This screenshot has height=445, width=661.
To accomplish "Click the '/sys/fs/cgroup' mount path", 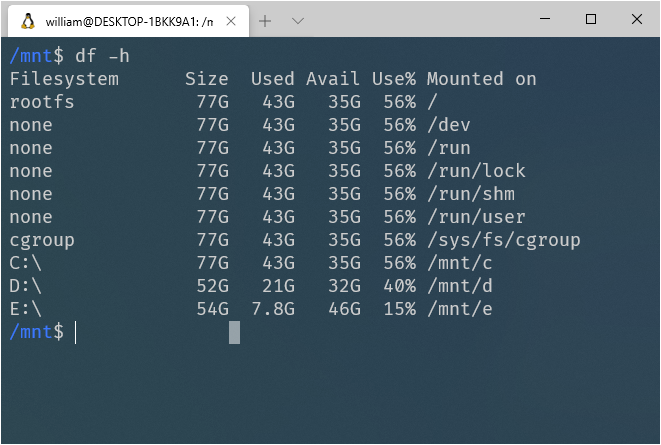I will click(504, 240).
